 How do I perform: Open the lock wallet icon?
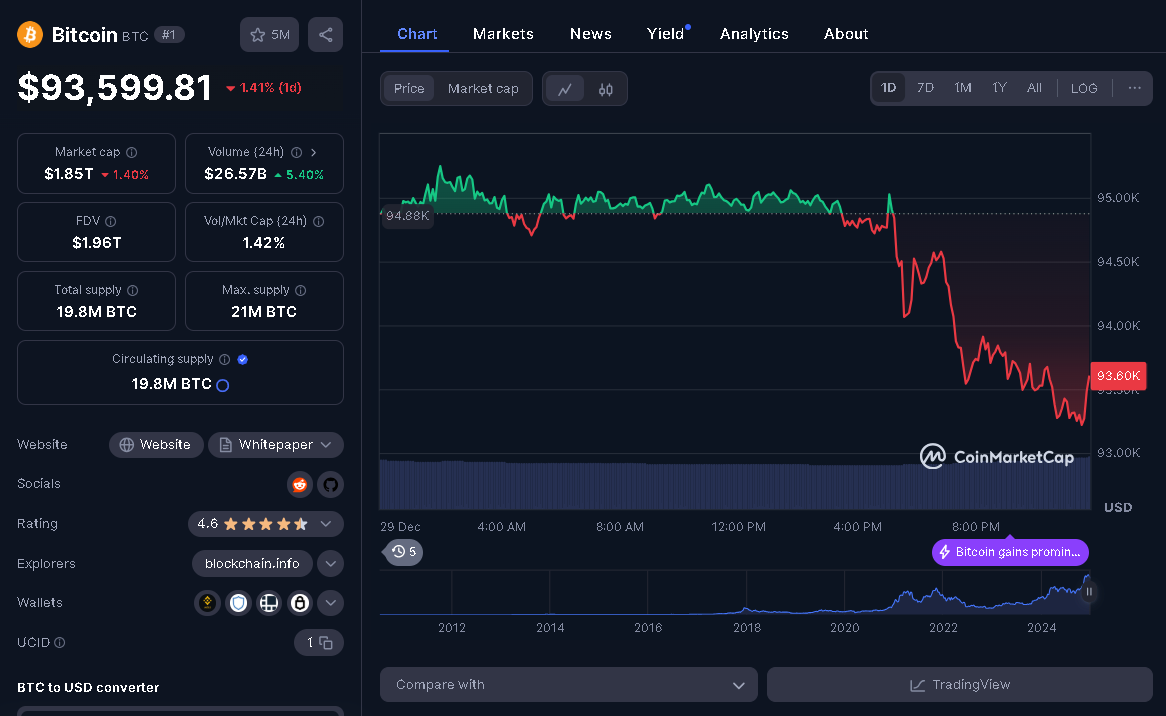tap(300, 603)
